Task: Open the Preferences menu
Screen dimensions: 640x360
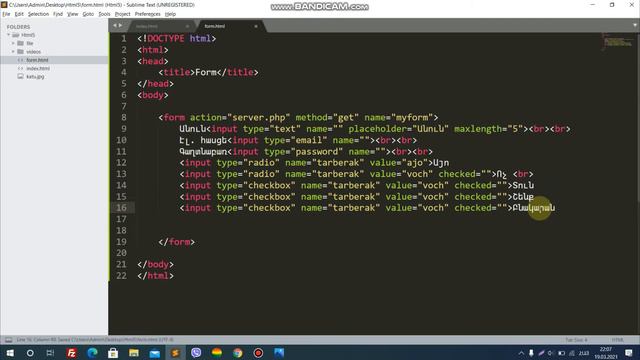Action: (x=147, y=14)
